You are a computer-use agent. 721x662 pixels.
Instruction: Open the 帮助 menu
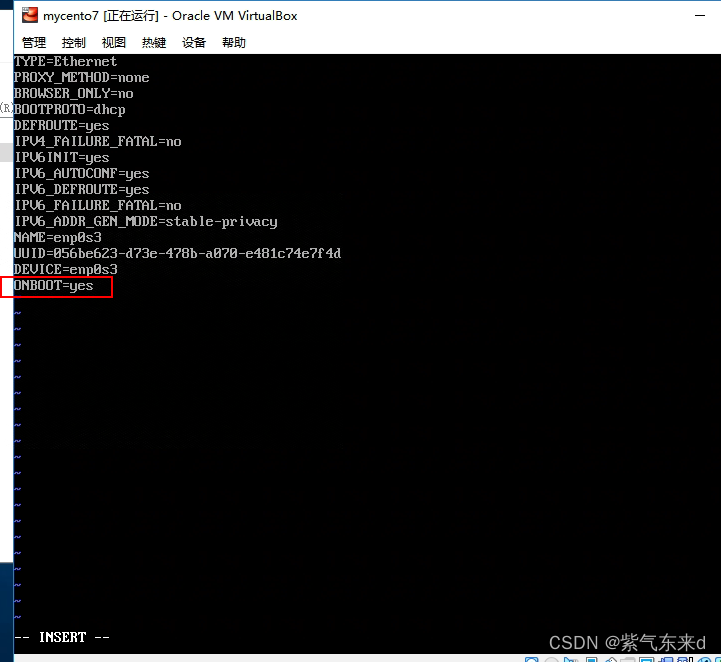(234, 43)
